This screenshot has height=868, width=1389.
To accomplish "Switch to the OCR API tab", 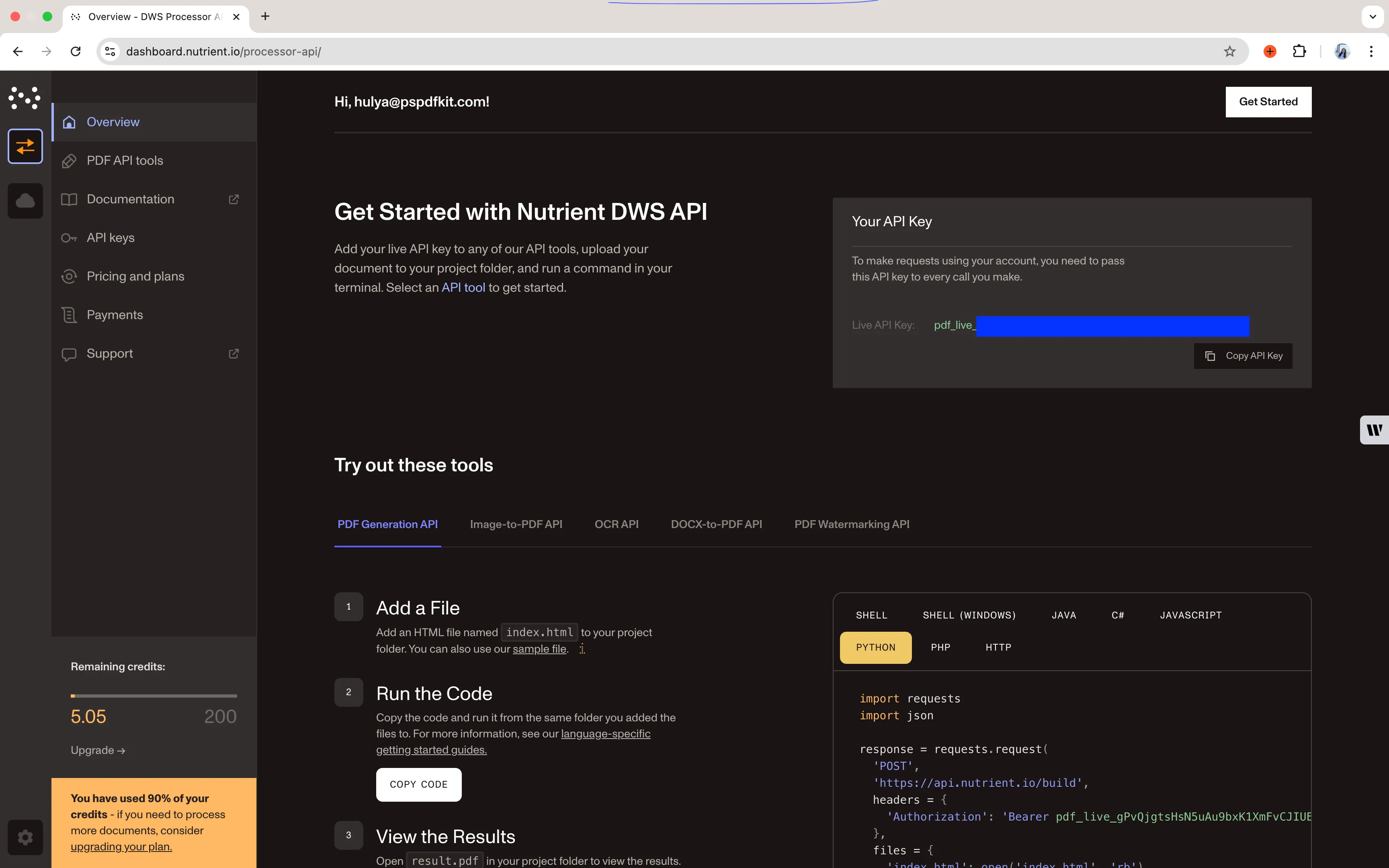I will 617,524.
